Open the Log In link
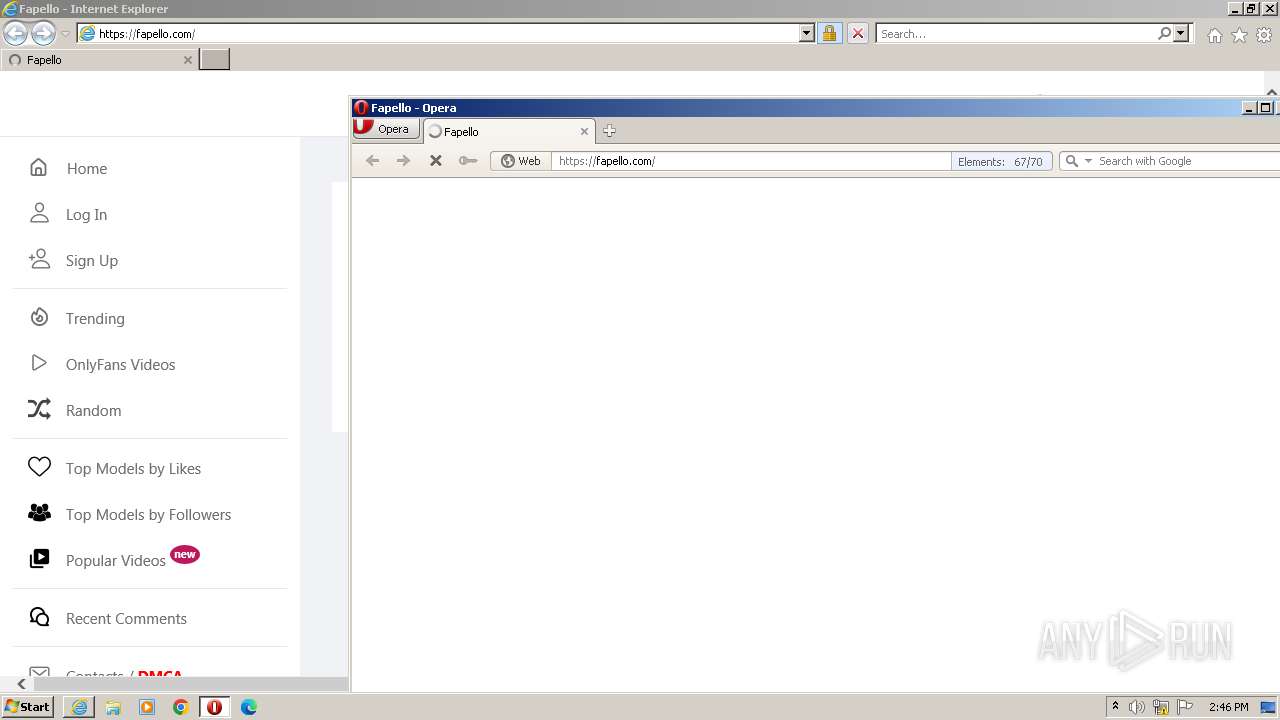 click(x=86, y=214)
